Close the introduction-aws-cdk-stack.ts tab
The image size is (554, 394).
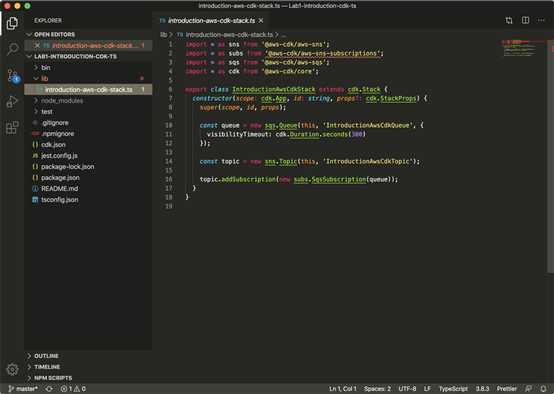[261, 21]
